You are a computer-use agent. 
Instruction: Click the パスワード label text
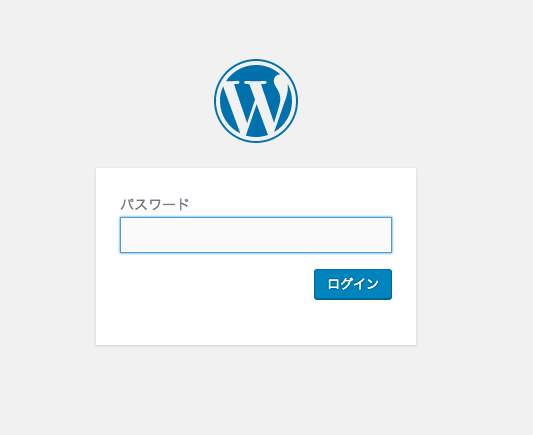pyautogui.click(x=155, y=204)
